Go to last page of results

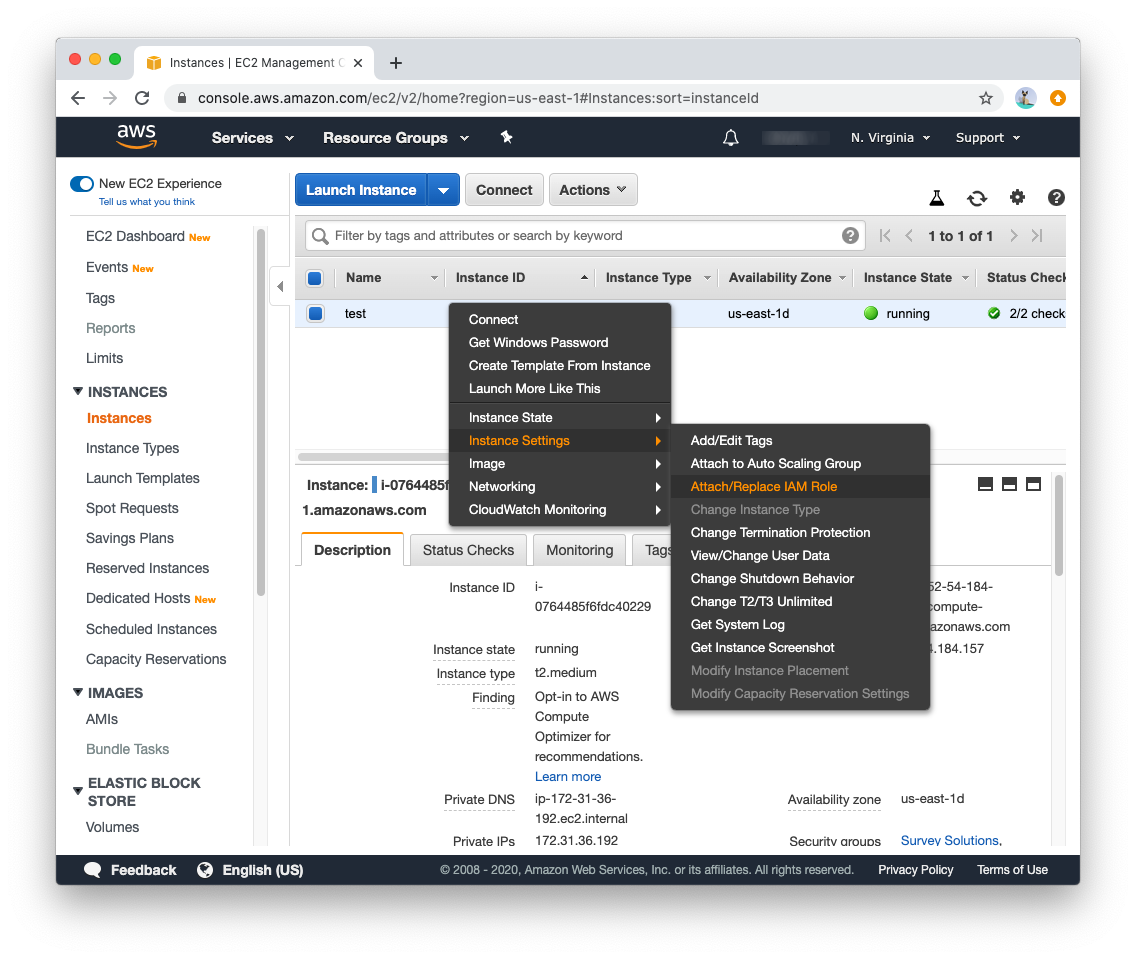(1037, 235)
